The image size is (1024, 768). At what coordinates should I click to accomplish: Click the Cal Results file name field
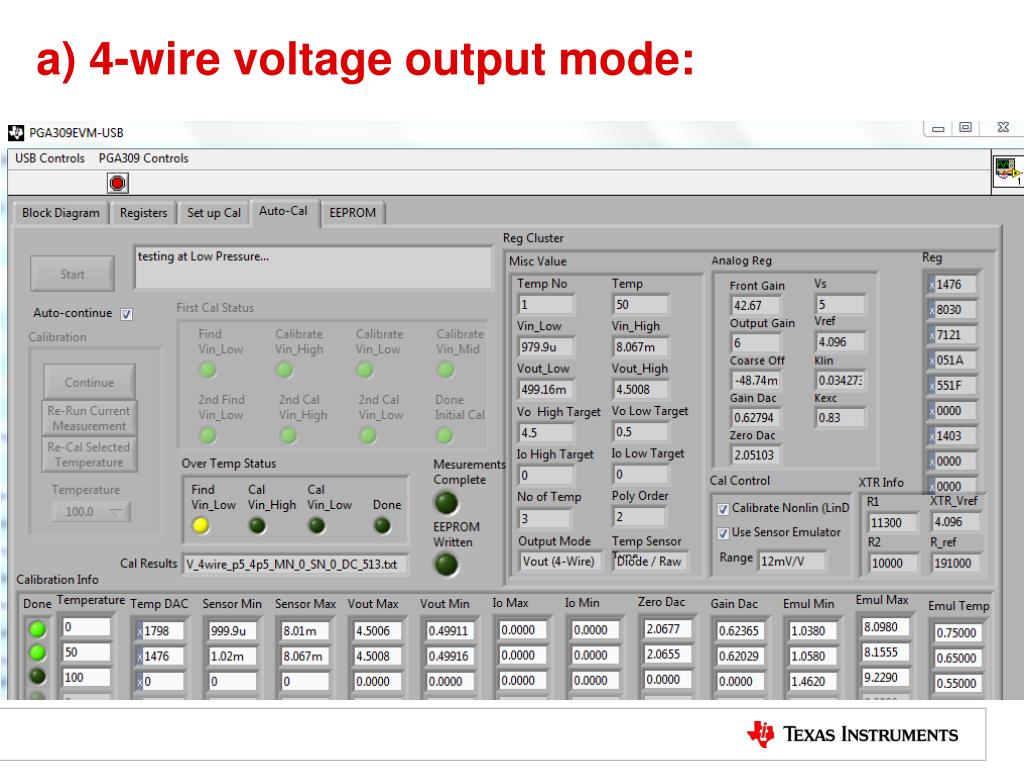point(295,564)
